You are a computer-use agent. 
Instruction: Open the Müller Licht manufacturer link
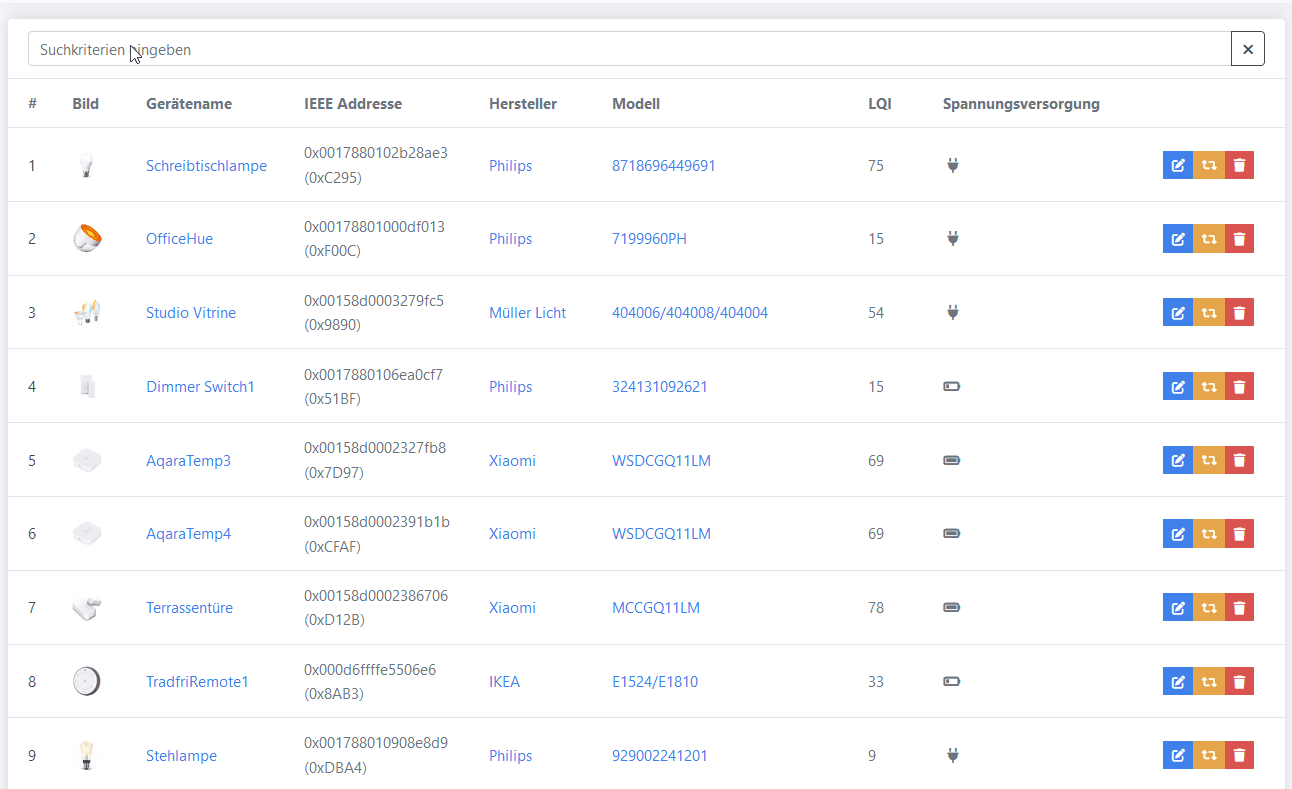pyautogui.click(x=527, y=313)
